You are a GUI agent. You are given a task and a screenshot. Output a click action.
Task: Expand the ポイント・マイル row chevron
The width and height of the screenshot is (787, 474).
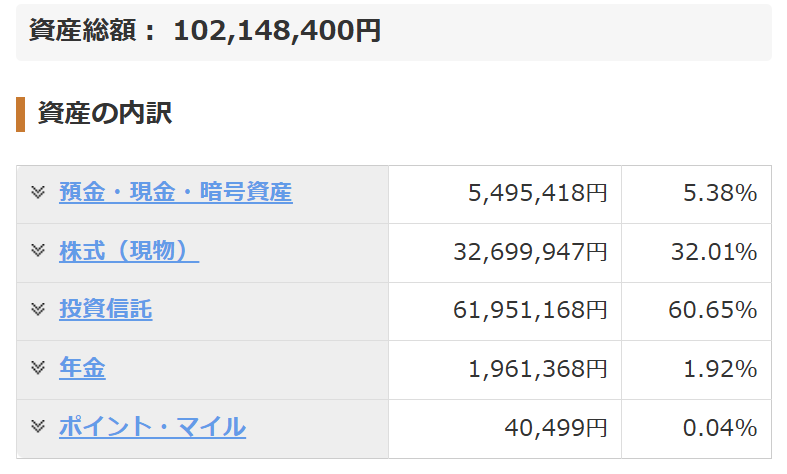pos(38,426)
